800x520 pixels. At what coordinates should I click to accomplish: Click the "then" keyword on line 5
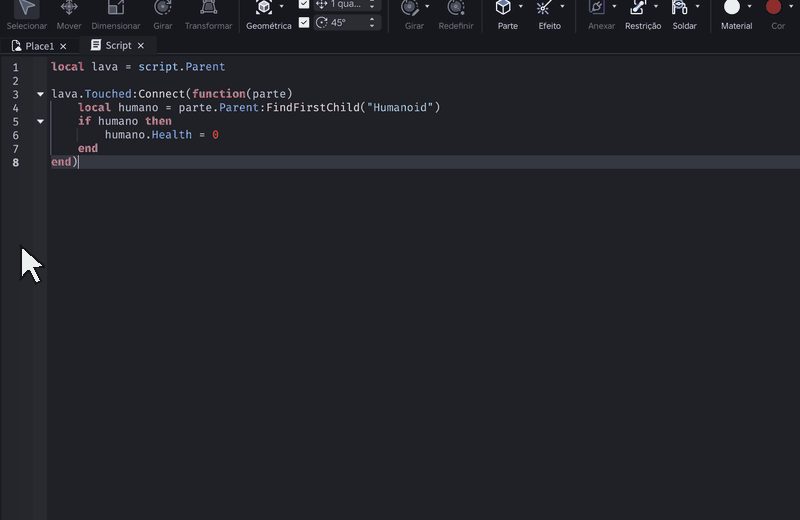(158, 121)
